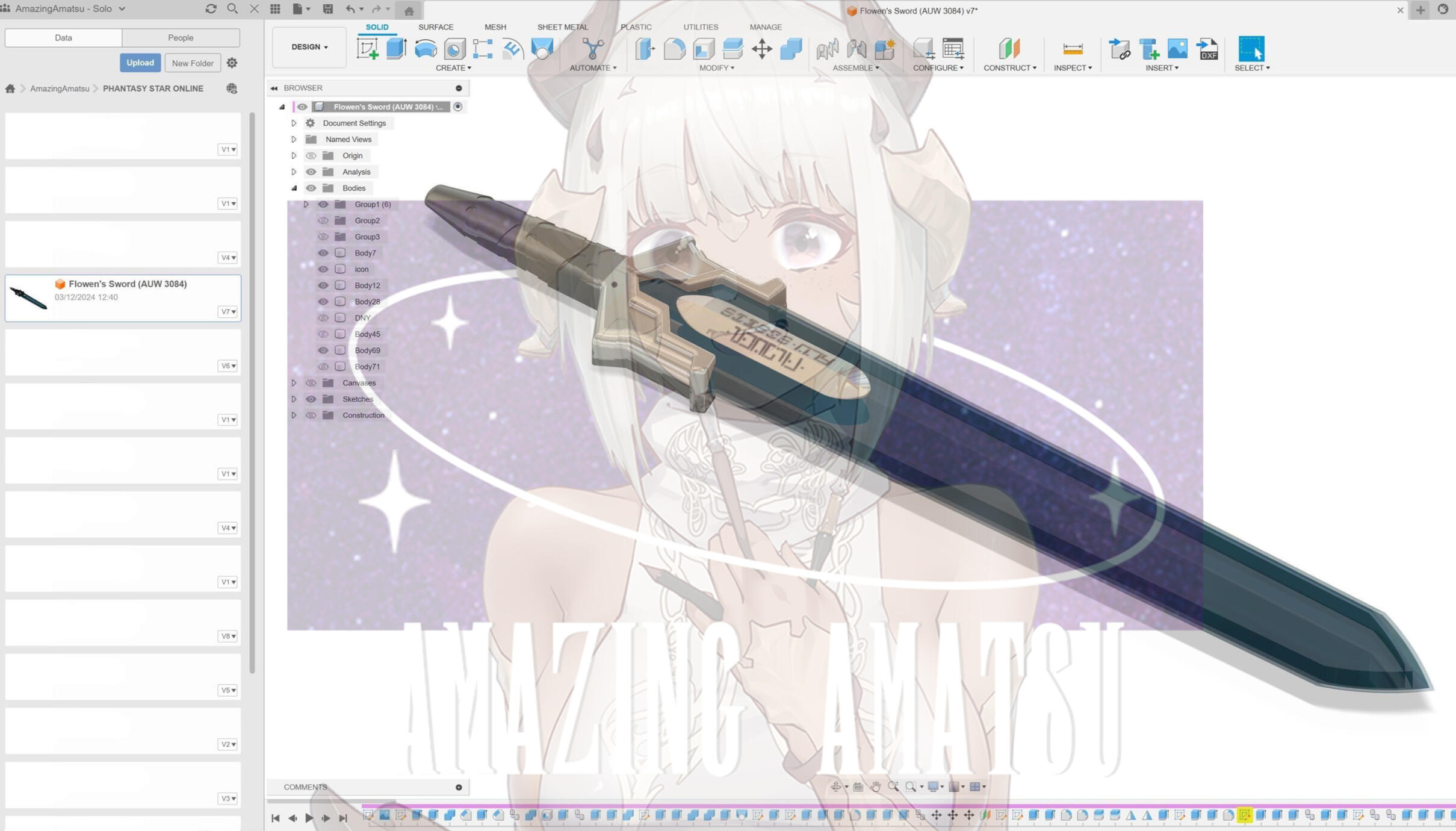This screenshot has width=1456, height=831.
Task: Toggle visibility of Sketches folder
Action: 311,399
